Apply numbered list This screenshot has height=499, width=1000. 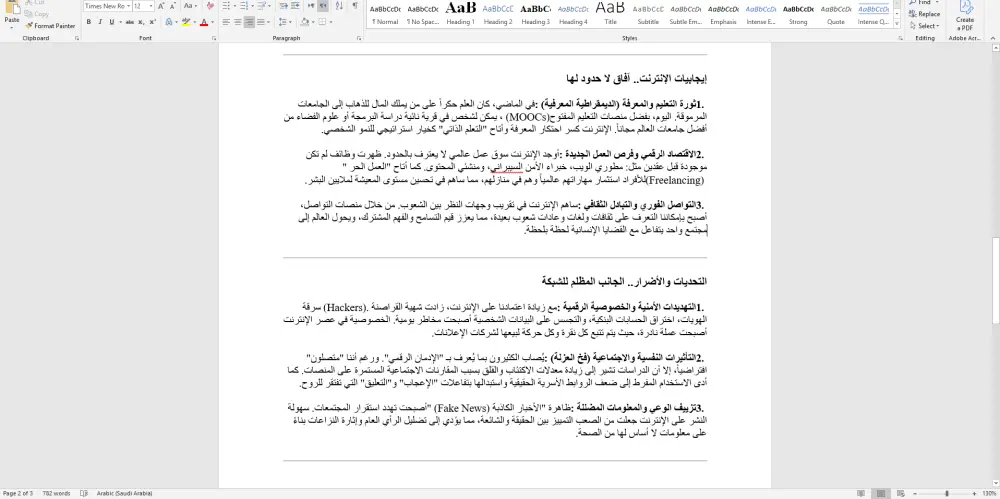point(246,6)
